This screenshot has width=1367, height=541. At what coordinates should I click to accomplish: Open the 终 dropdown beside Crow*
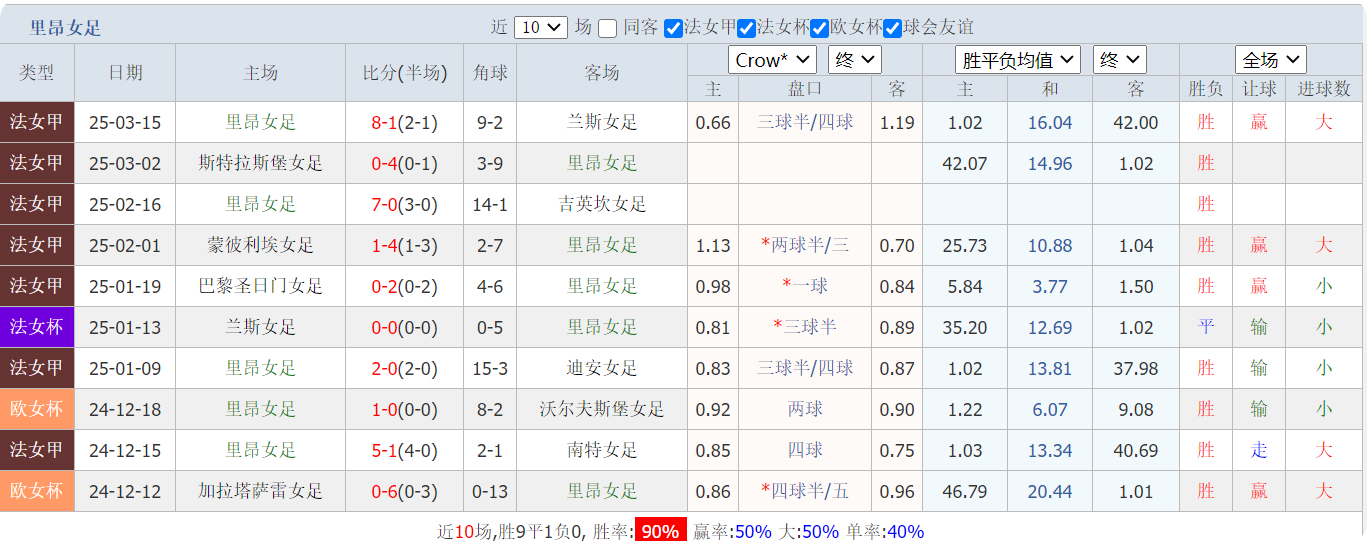click(854, 60)
